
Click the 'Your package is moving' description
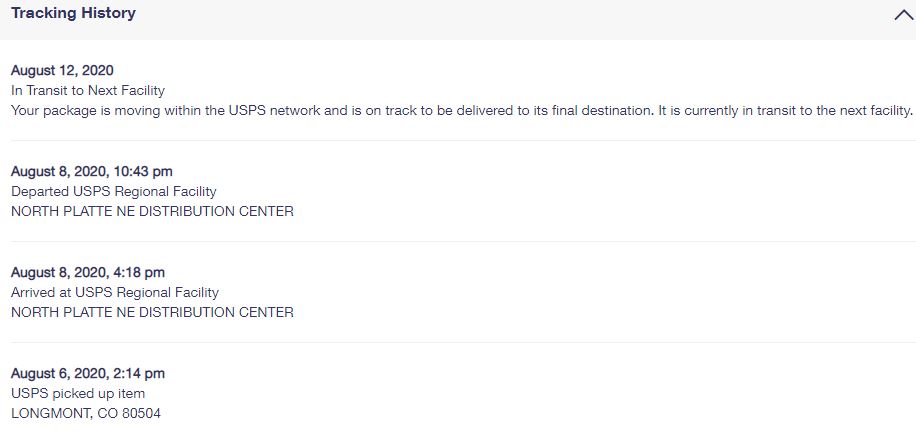[x=462, y=110]
